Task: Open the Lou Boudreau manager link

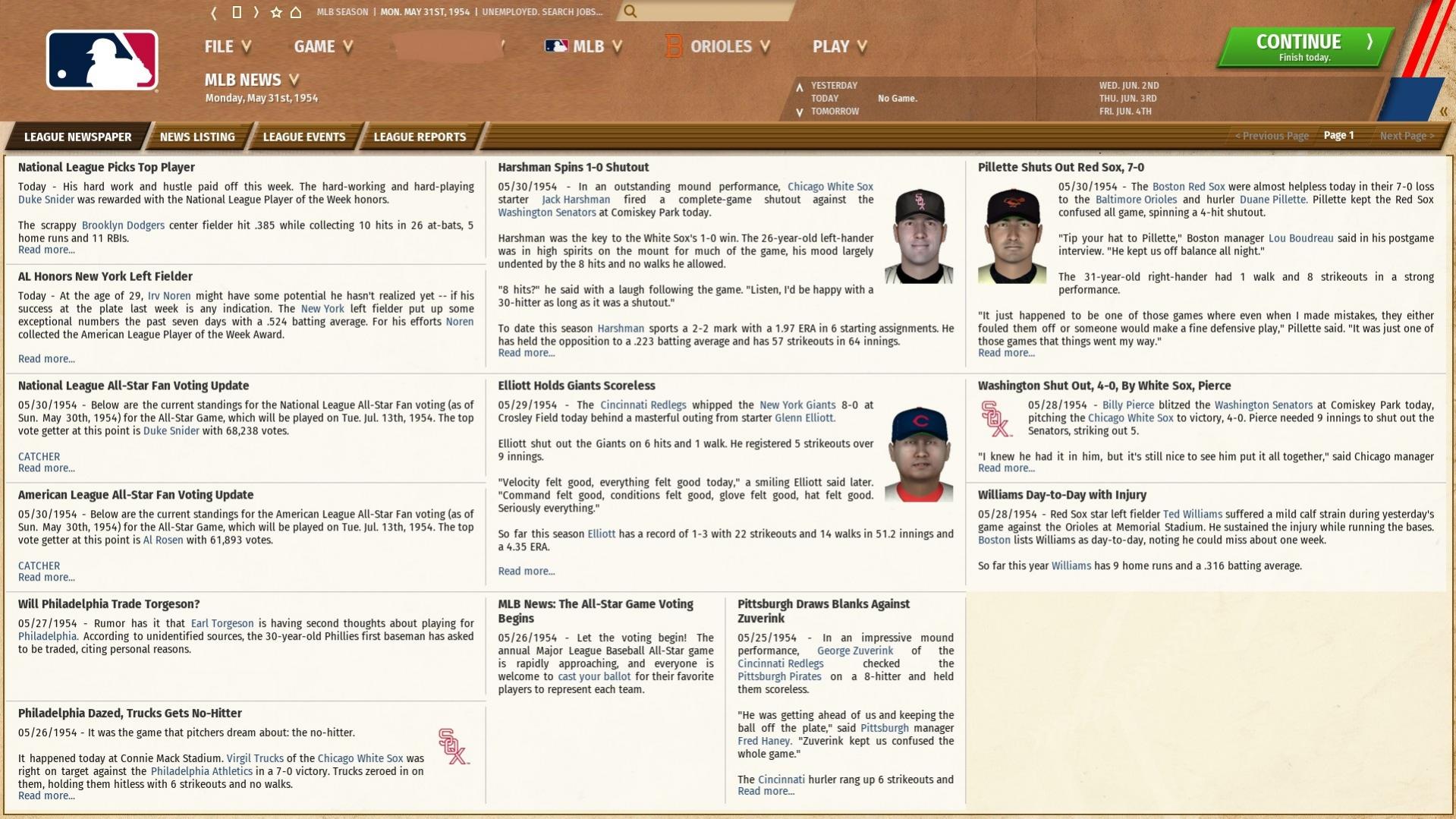Action: (x=1300, y=238)
